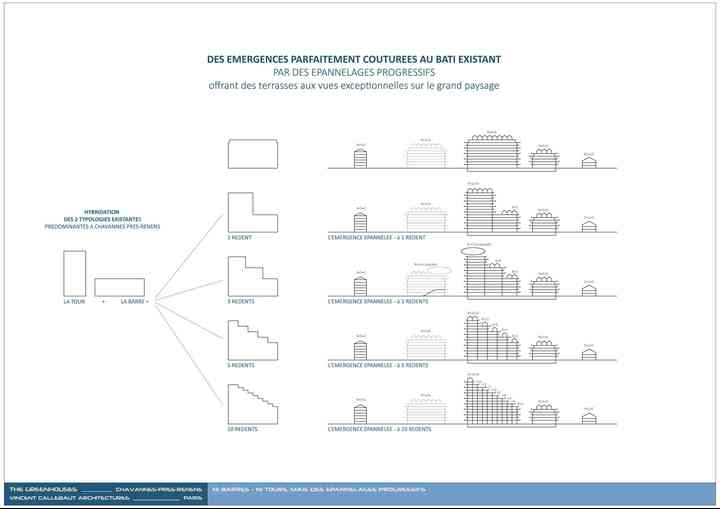The width and height of the screenshot is (720, 509).
Task: Click 'The Greenhouses' text in dark footer
Action: coord(36,489)
